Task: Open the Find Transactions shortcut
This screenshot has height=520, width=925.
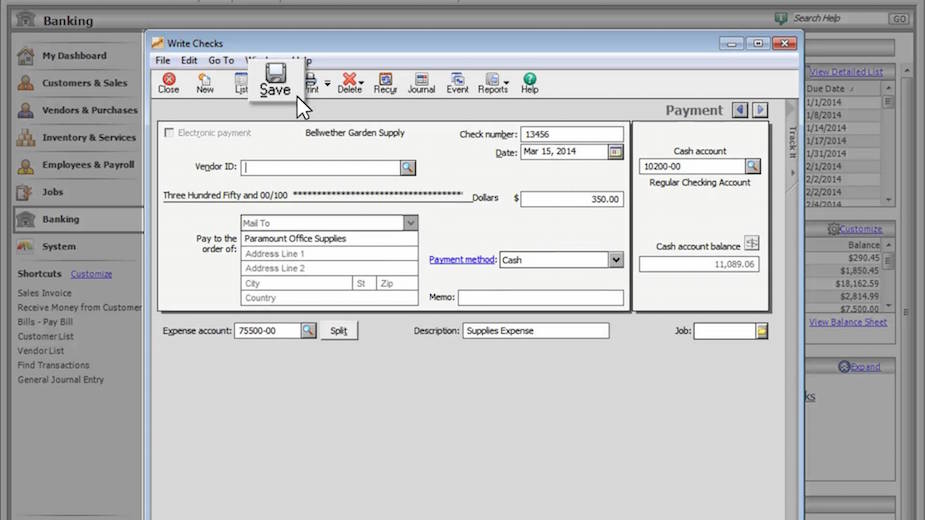Action: click(x=53, y=365)
